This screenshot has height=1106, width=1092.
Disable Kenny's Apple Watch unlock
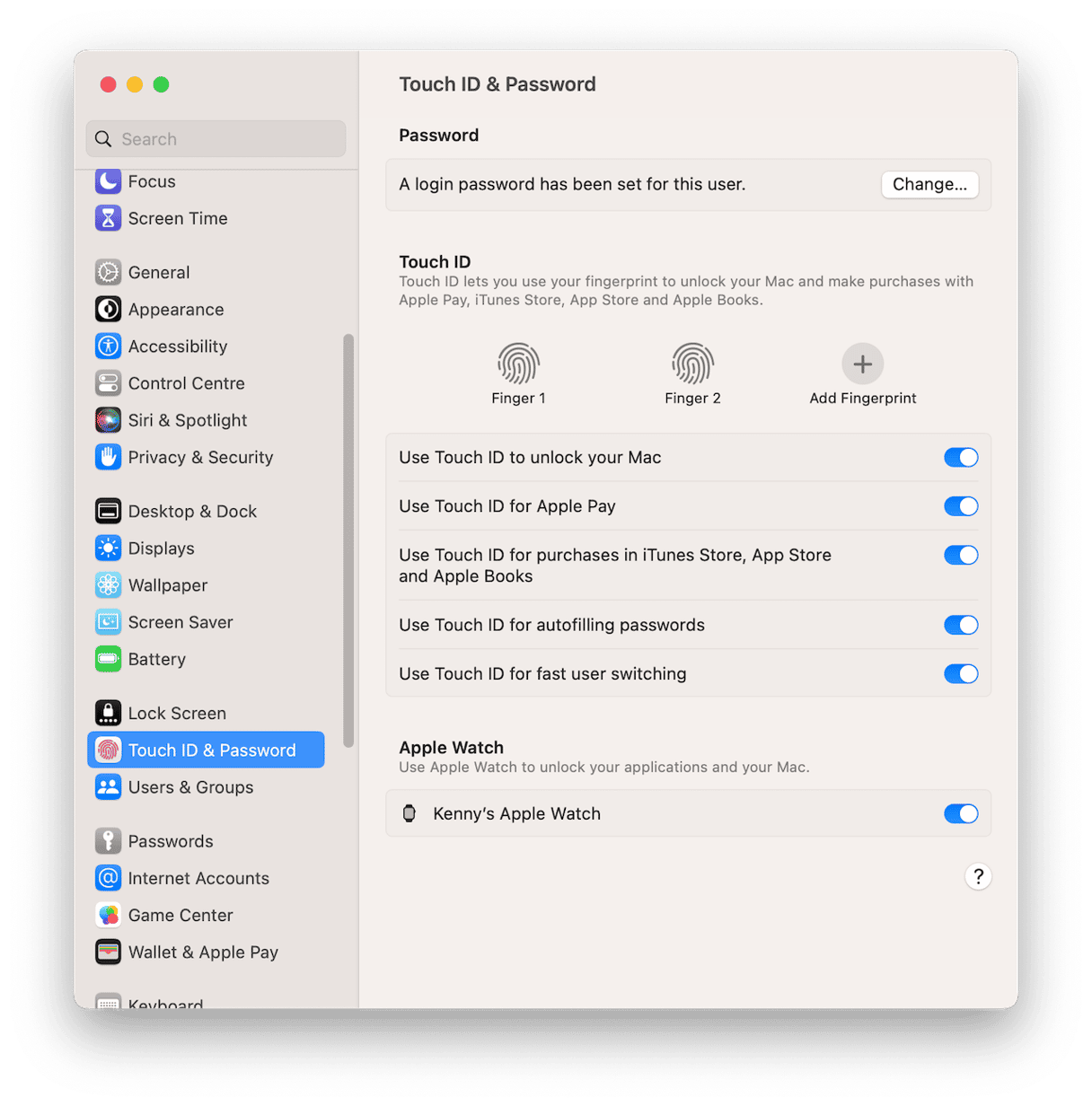(x=961, y=813)
